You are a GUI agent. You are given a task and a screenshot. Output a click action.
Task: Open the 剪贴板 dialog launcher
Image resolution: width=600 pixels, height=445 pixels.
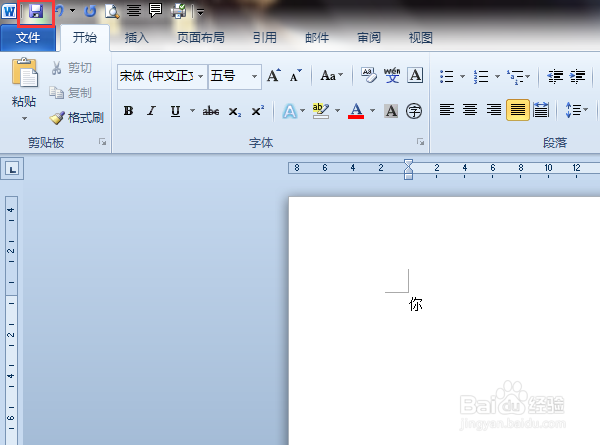point(102,142)
